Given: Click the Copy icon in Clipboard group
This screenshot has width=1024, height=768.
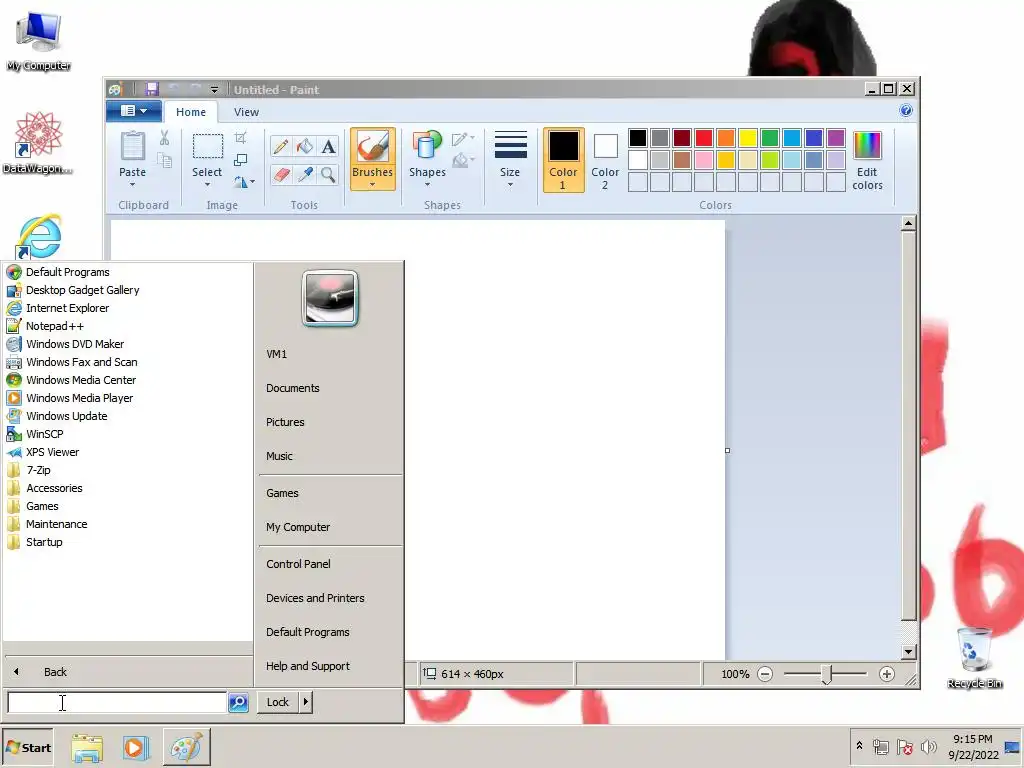Looking at the screenshot, I should pyautogui.click(x=165, y=161).
